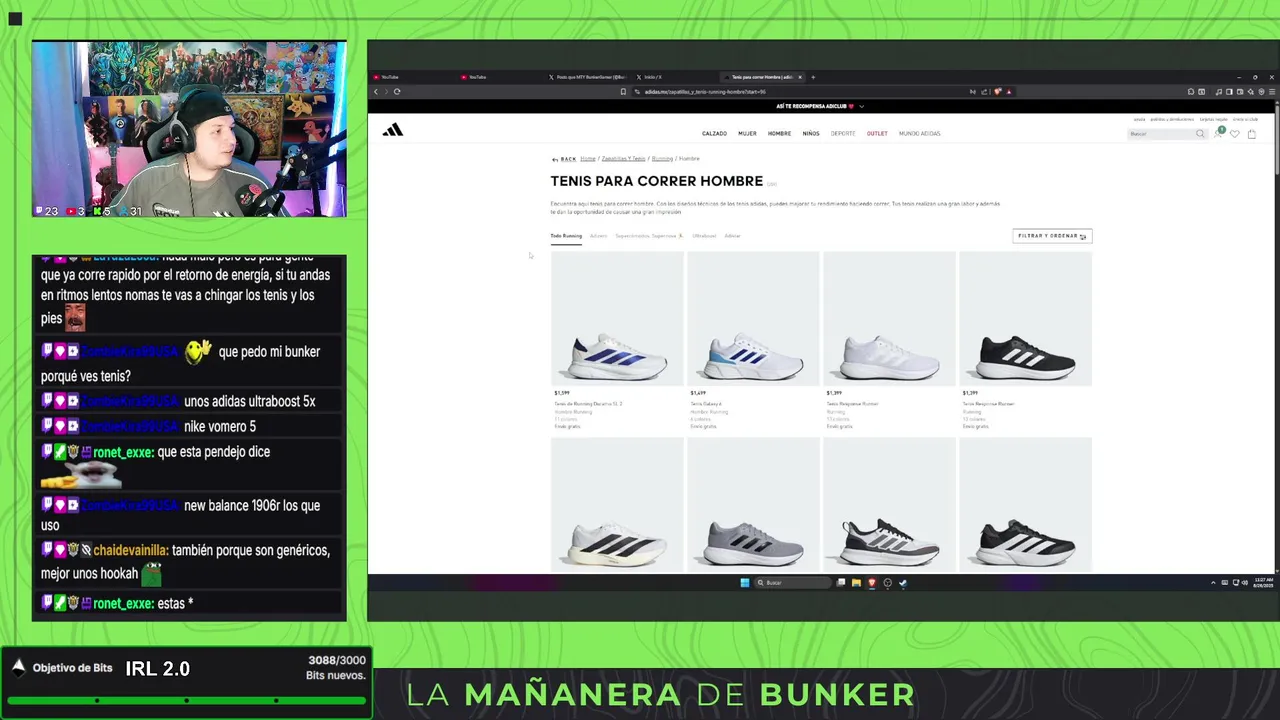Open Steam from the taskbar
This screenshot has height=720, width=1280.
point(903,583)
